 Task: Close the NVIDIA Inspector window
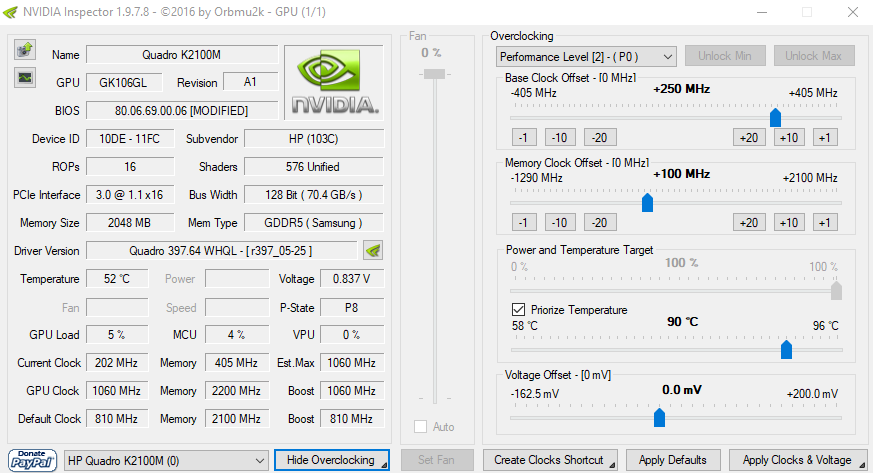tap(852, 12)
